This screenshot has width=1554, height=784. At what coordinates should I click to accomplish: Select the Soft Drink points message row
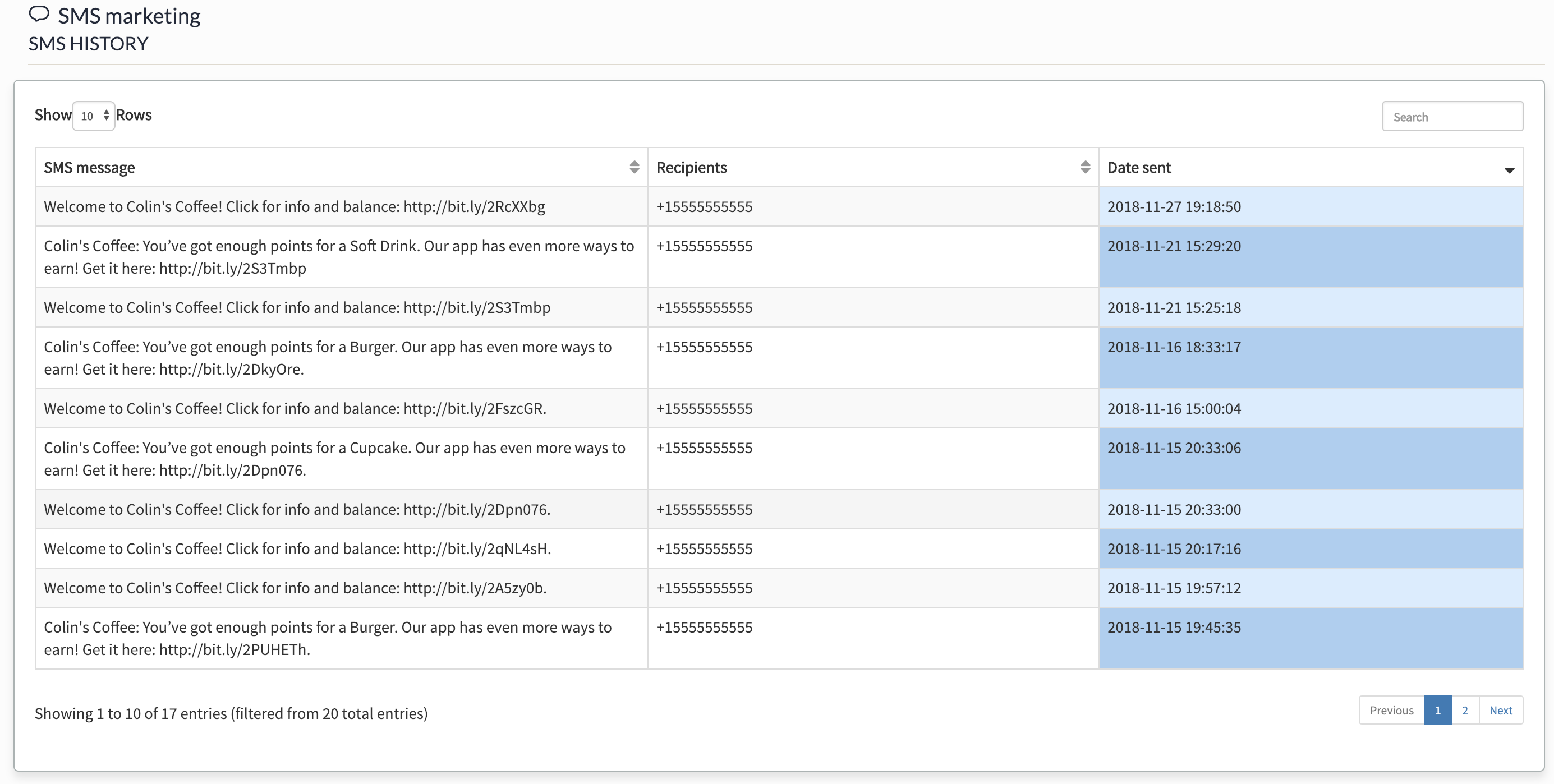point(338,256)
